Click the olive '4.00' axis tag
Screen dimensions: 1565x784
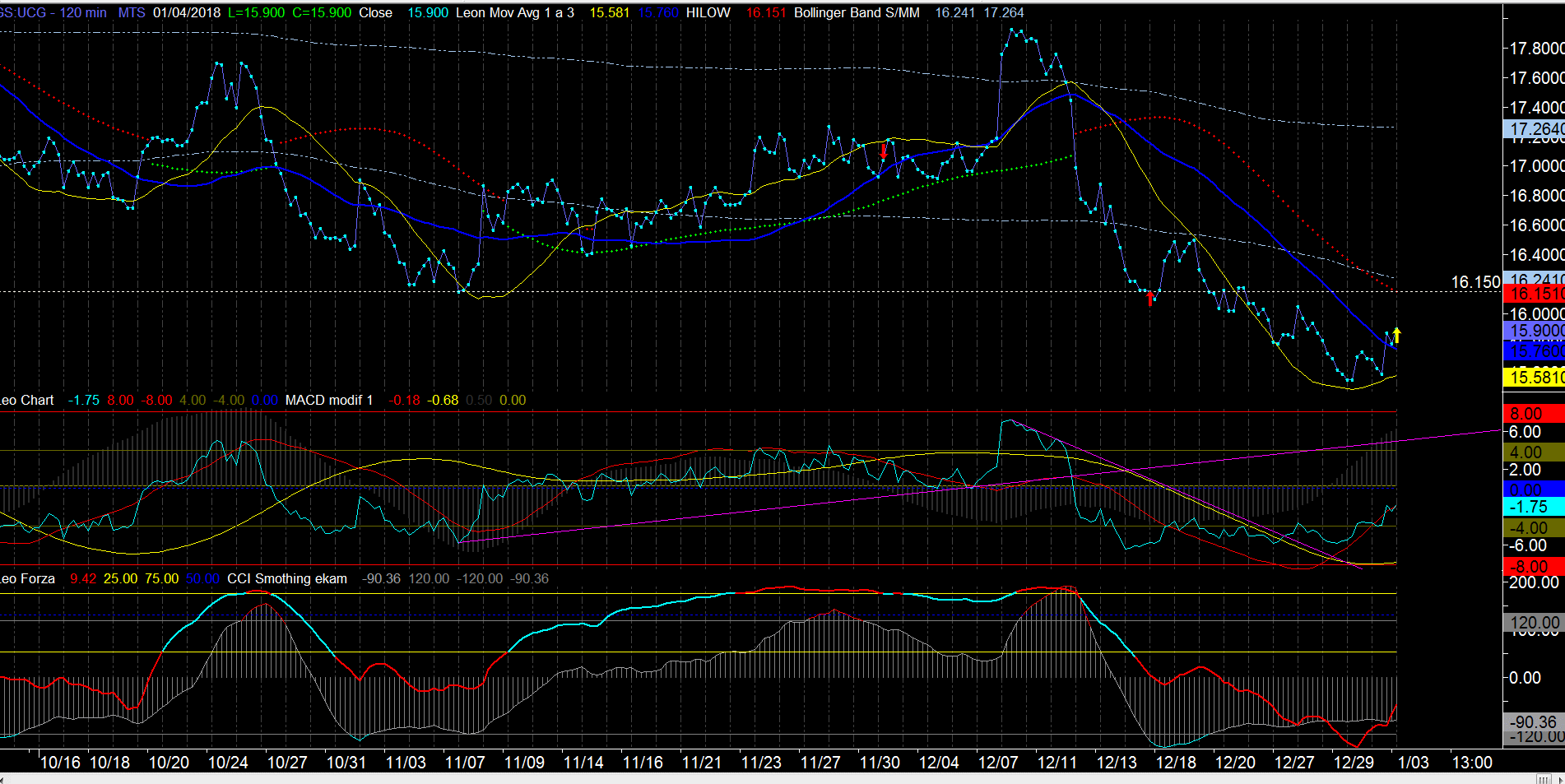1534,452
